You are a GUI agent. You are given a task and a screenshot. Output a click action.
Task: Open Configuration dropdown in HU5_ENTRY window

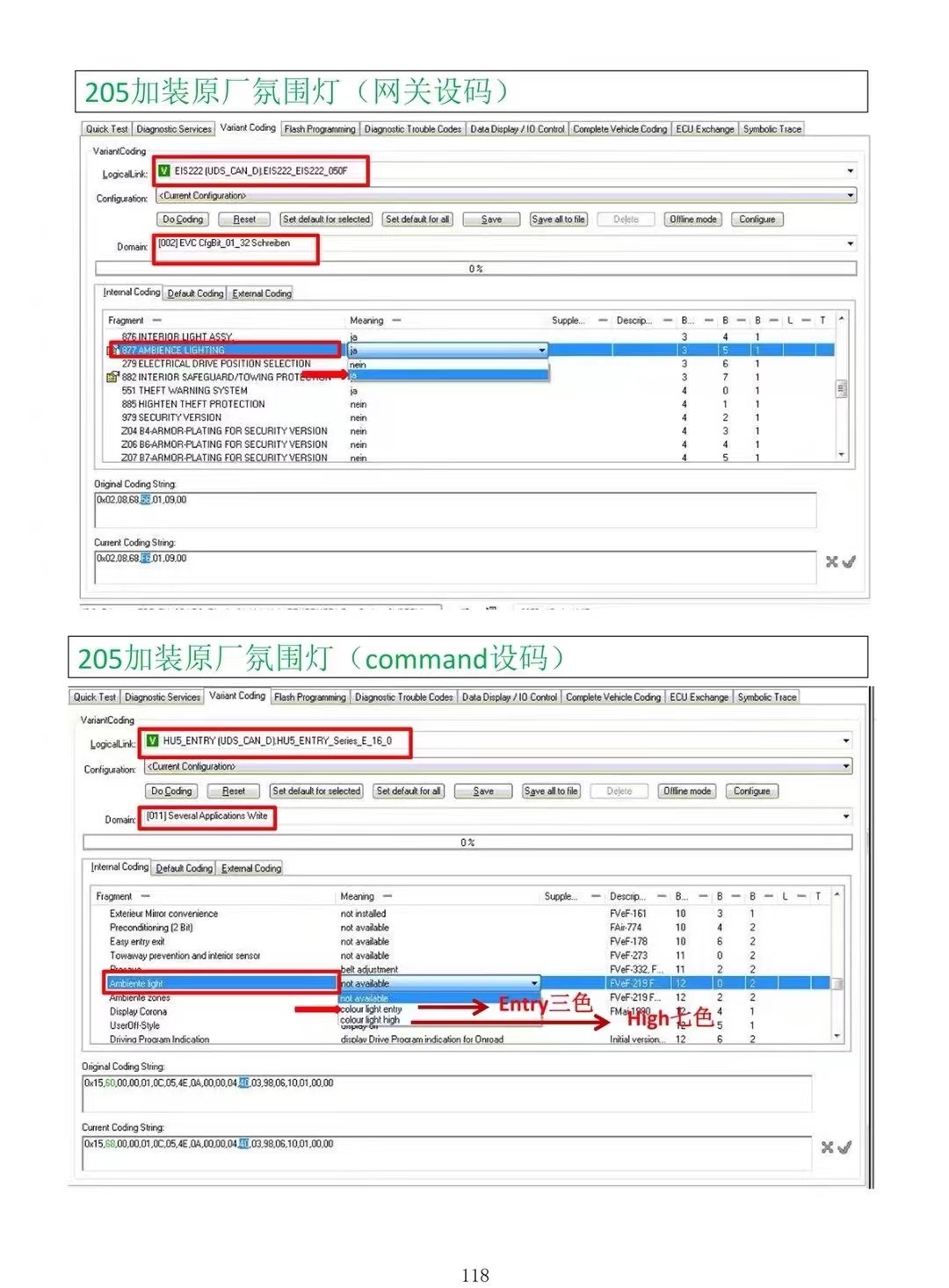click(x=845, y=766)
